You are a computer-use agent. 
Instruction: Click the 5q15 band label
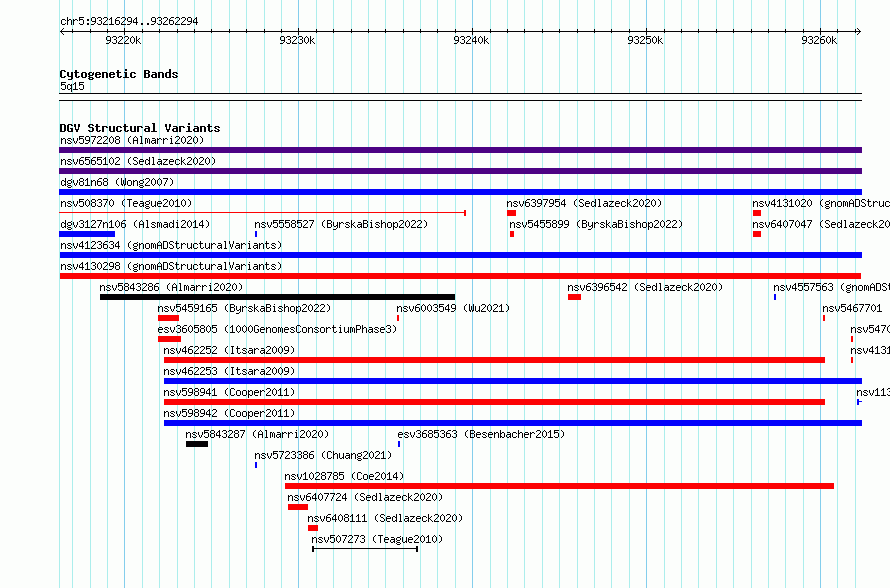tap(72, 86)
